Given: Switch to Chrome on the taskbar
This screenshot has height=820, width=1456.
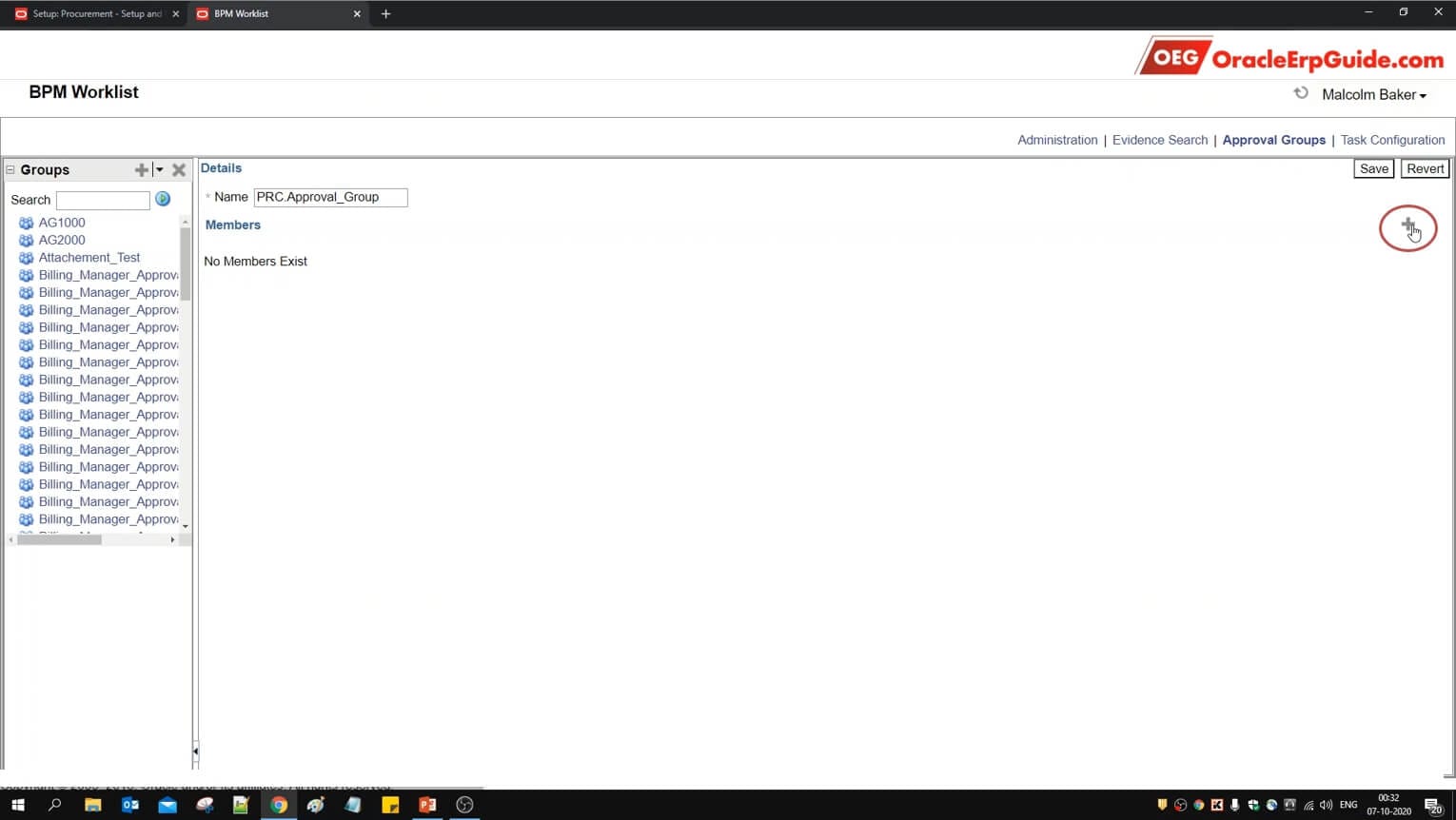Looking at the screenshot, I should pyautogui.click(x=279, y=805).
